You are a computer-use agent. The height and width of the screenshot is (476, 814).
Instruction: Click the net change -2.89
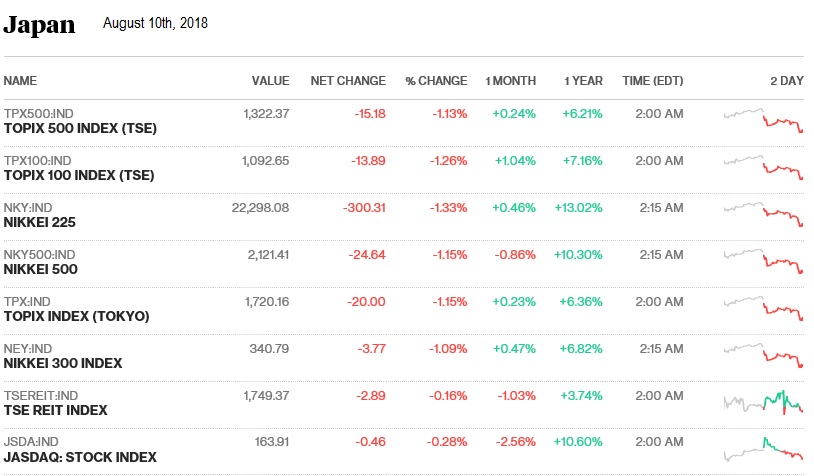click(371, 396)
